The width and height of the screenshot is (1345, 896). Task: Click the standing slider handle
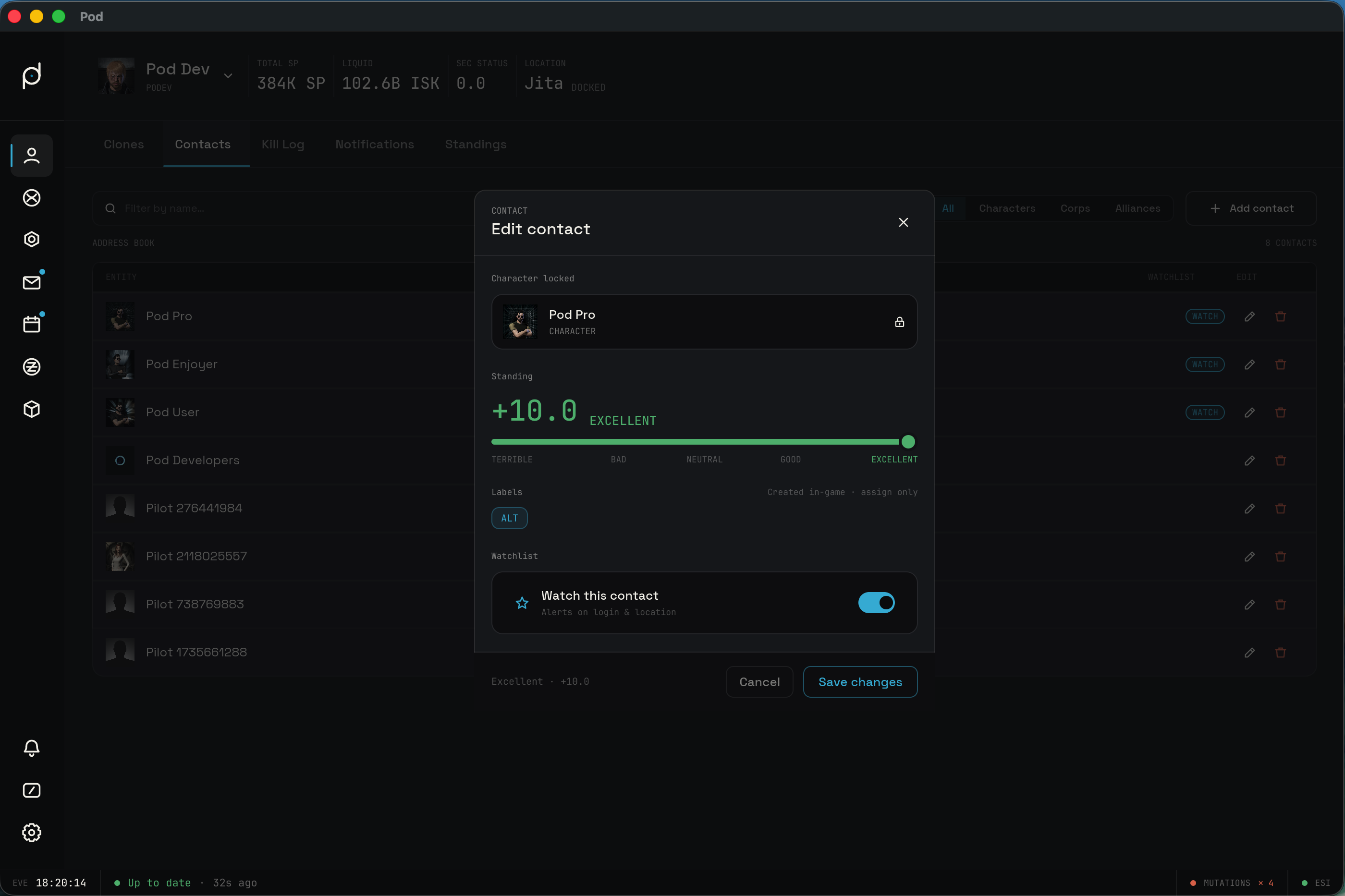[x=908, y=442]
